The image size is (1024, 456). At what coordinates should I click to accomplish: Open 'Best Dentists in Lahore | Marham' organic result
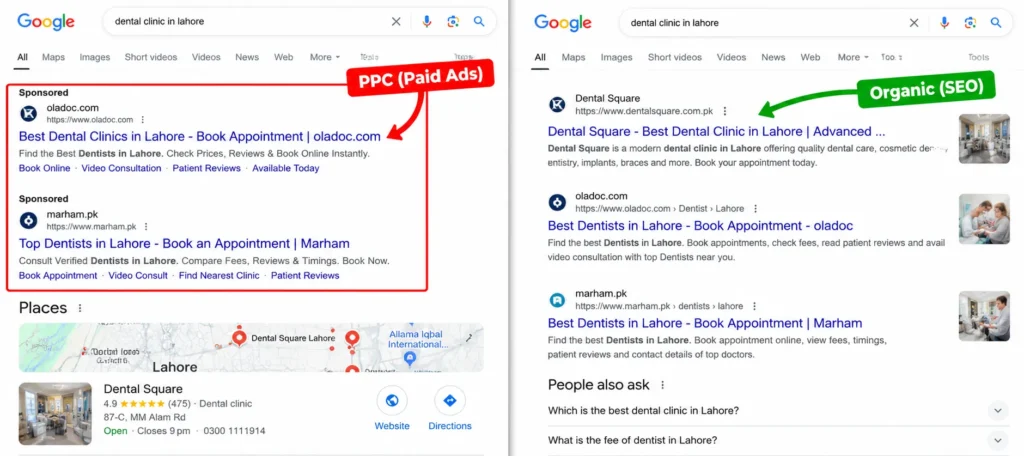[705, 323]
